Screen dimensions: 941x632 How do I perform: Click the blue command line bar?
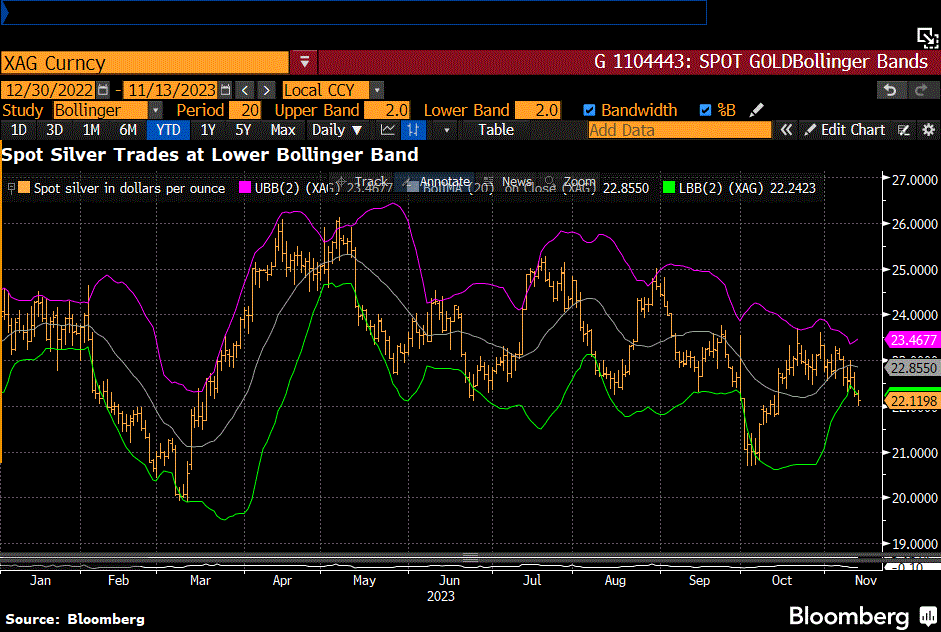(x=354, y=13)
